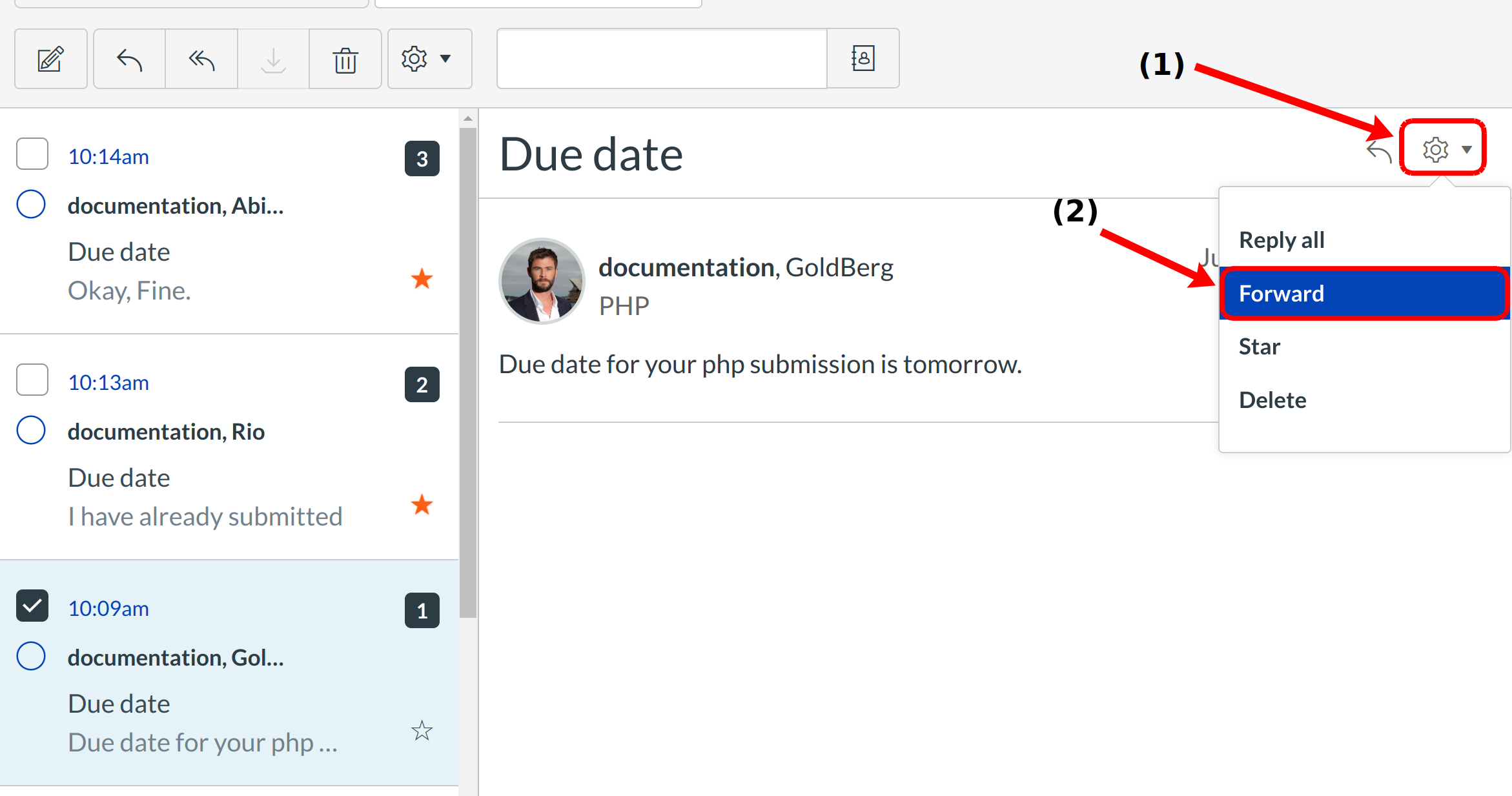Click the trash delete icon
The image size is (1512, 796).
point(345,59)
